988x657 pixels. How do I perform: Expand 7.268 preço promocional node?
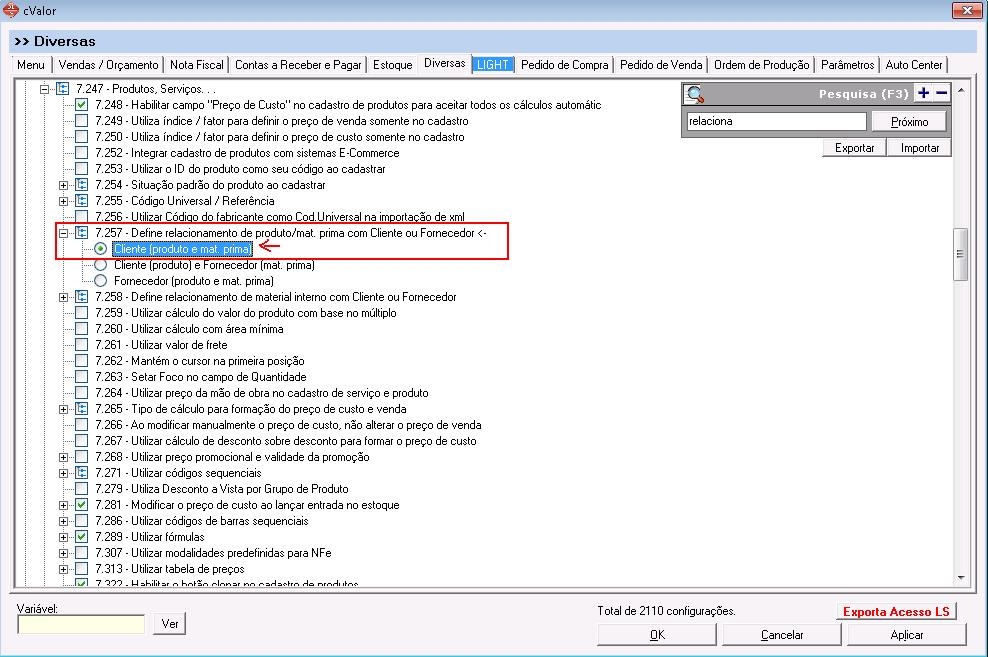click(x=64, y=457)
